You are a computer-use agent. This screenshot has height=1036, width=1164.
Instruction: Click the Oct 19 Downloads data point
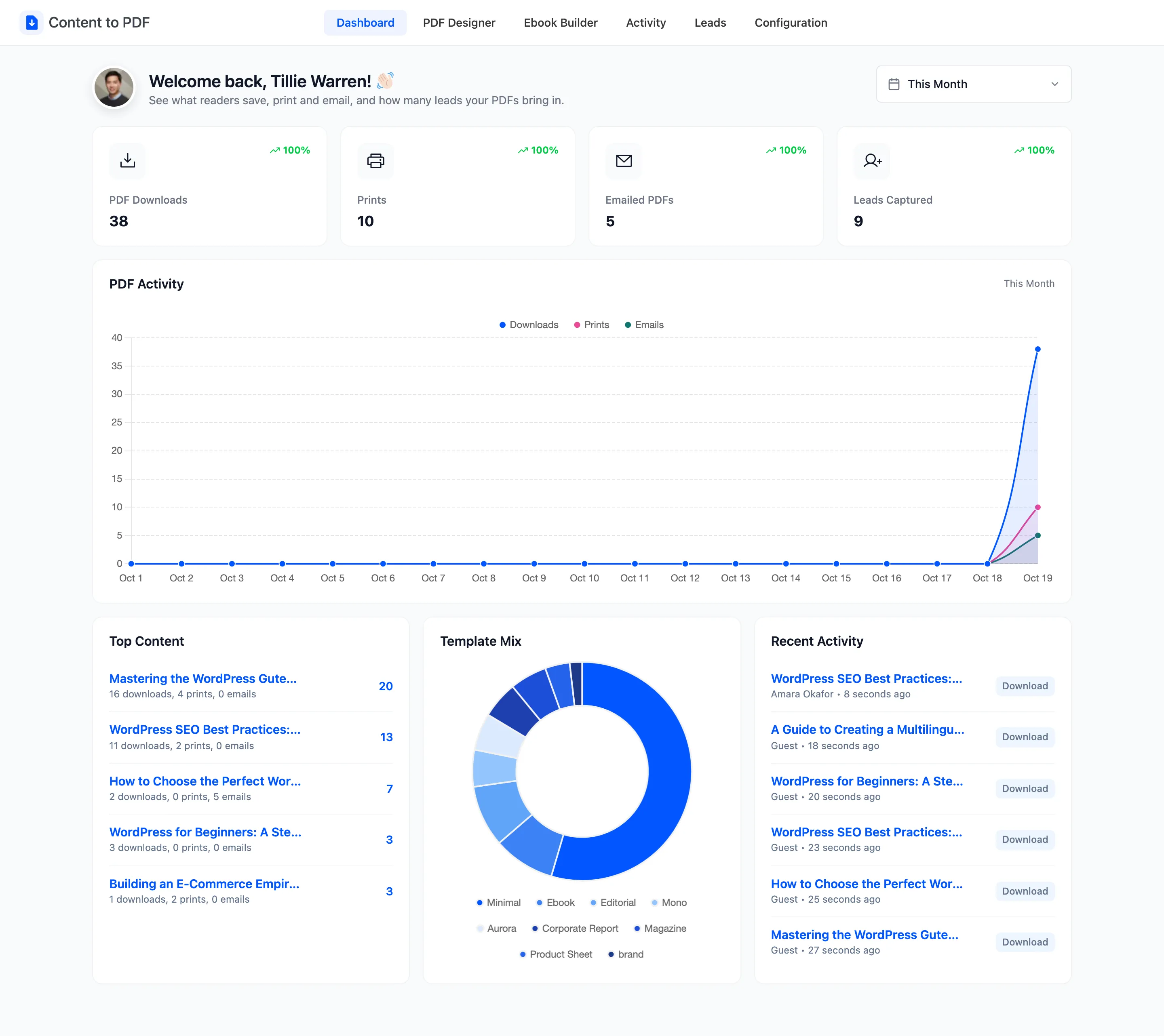[x=1037, y=349]
